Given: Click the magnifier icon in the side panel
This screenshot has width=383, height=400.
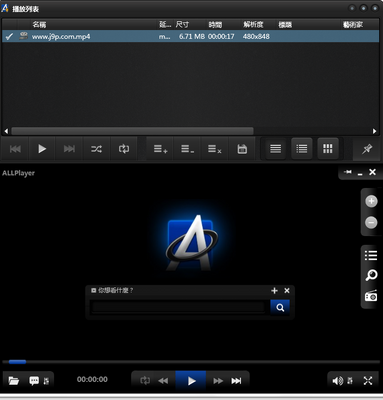Looking at the screenshot, I should (371, 275).
